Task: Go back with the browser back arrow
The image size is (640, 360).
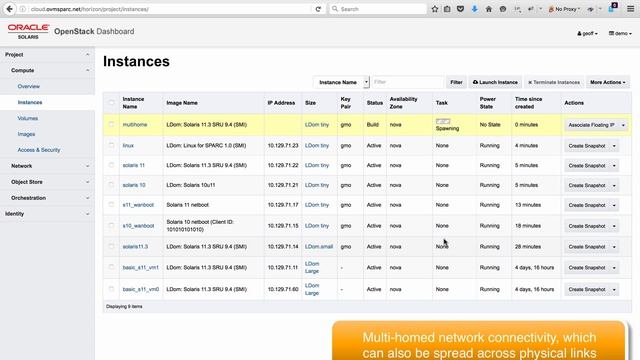Action: click(x=9, y=9)
